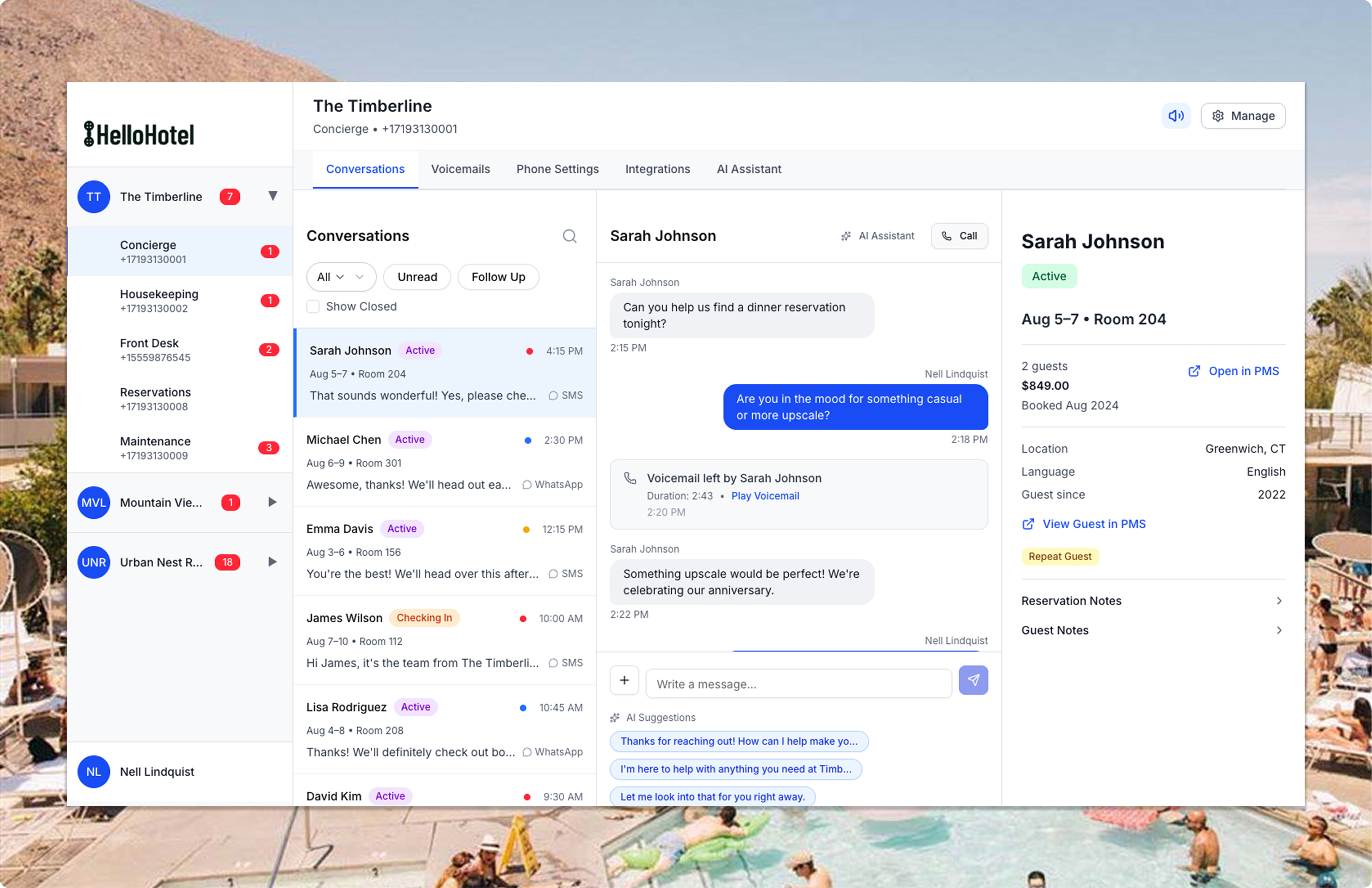Click the plus icon beside the message box
The height and width of the screenshot is (888, 1372).
tap(624, 680)
